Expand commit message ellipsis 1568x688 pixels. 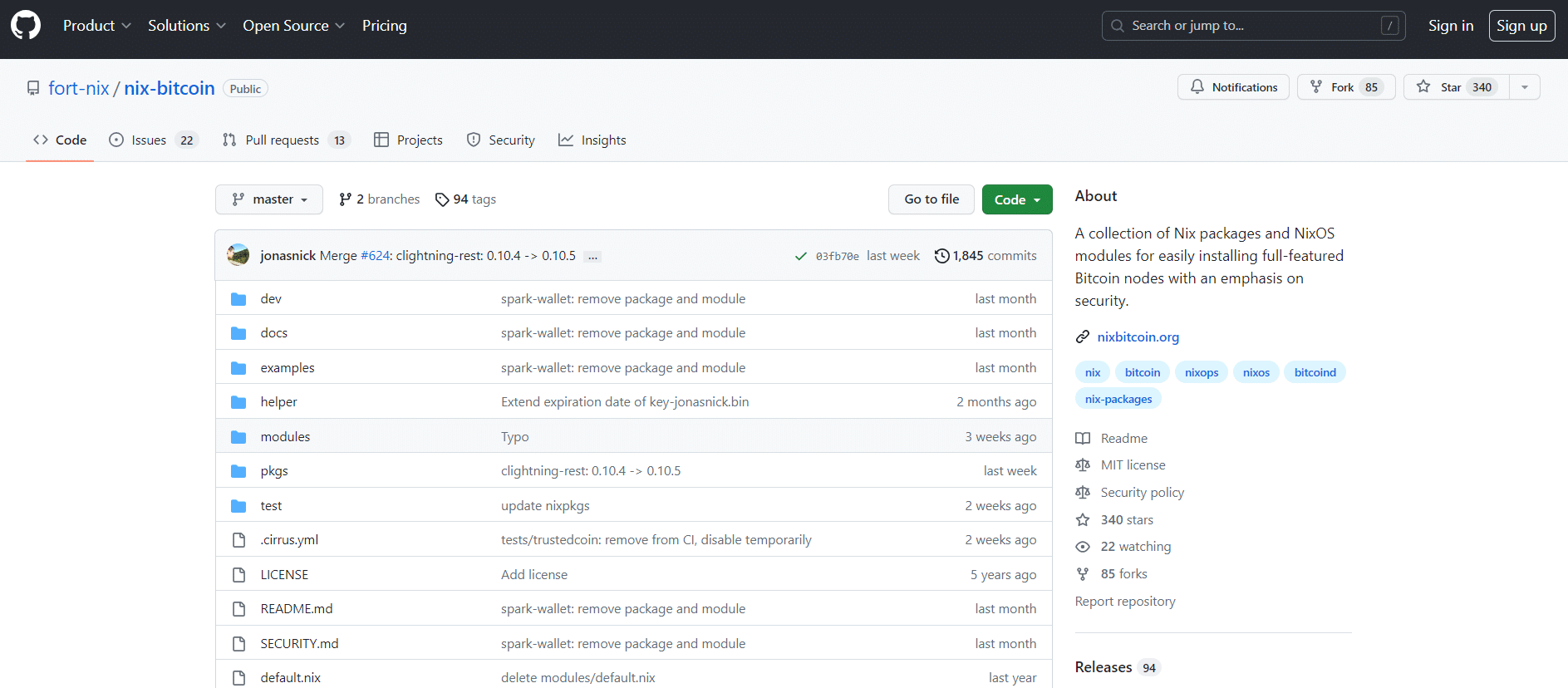[592, 257]
